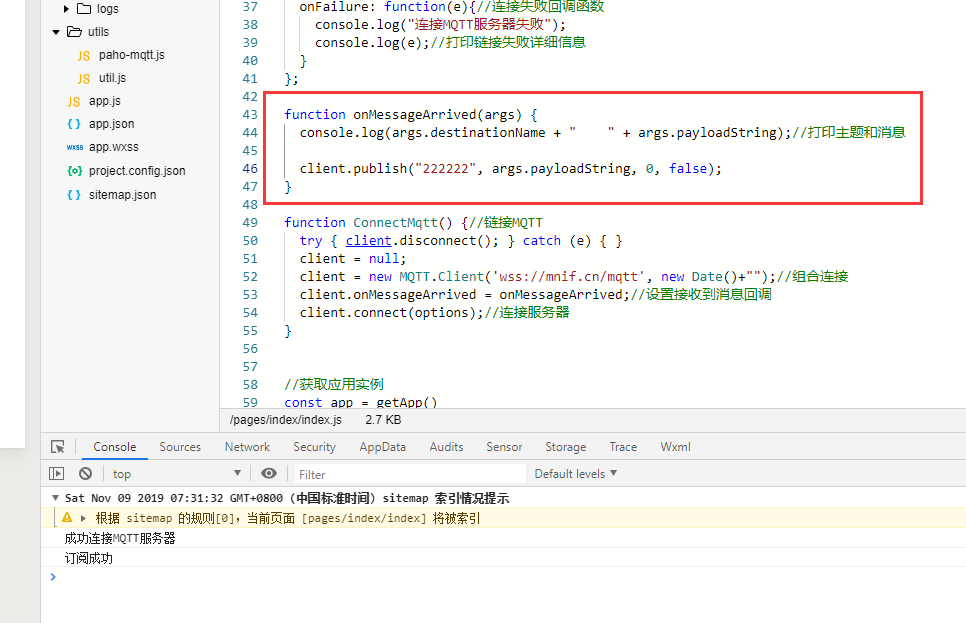Collapse the sitemap log group arrow
The height and width of the screenshot is (623, 966).
point(55,498)
